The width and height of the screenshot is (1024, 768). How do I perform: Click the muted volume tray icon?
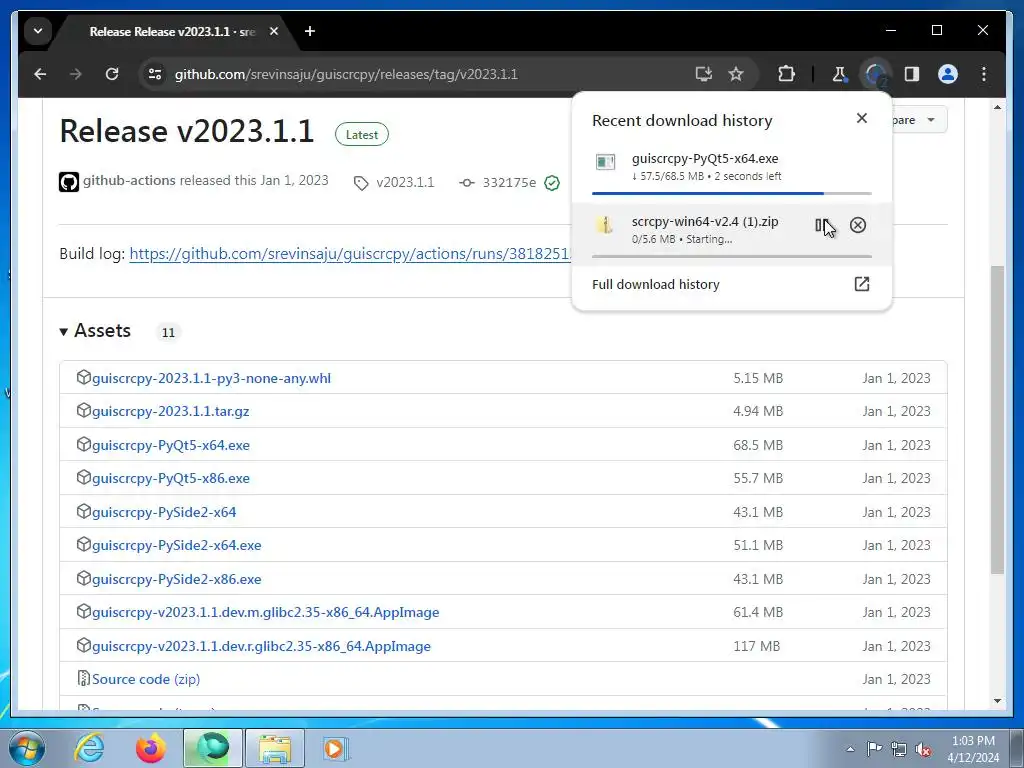click(923, 749)
